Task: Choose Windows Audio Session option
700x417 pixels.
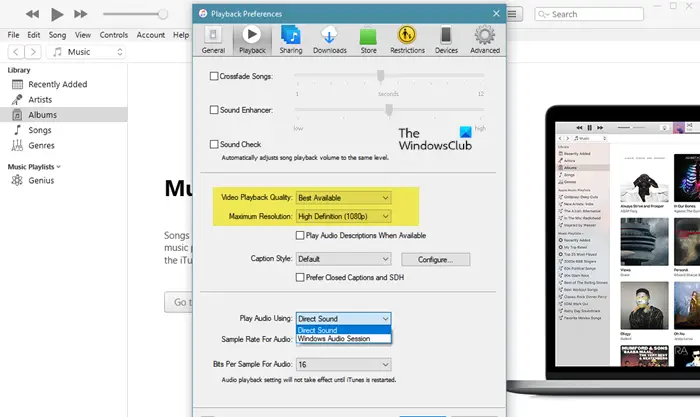Action: pos(343,339)
